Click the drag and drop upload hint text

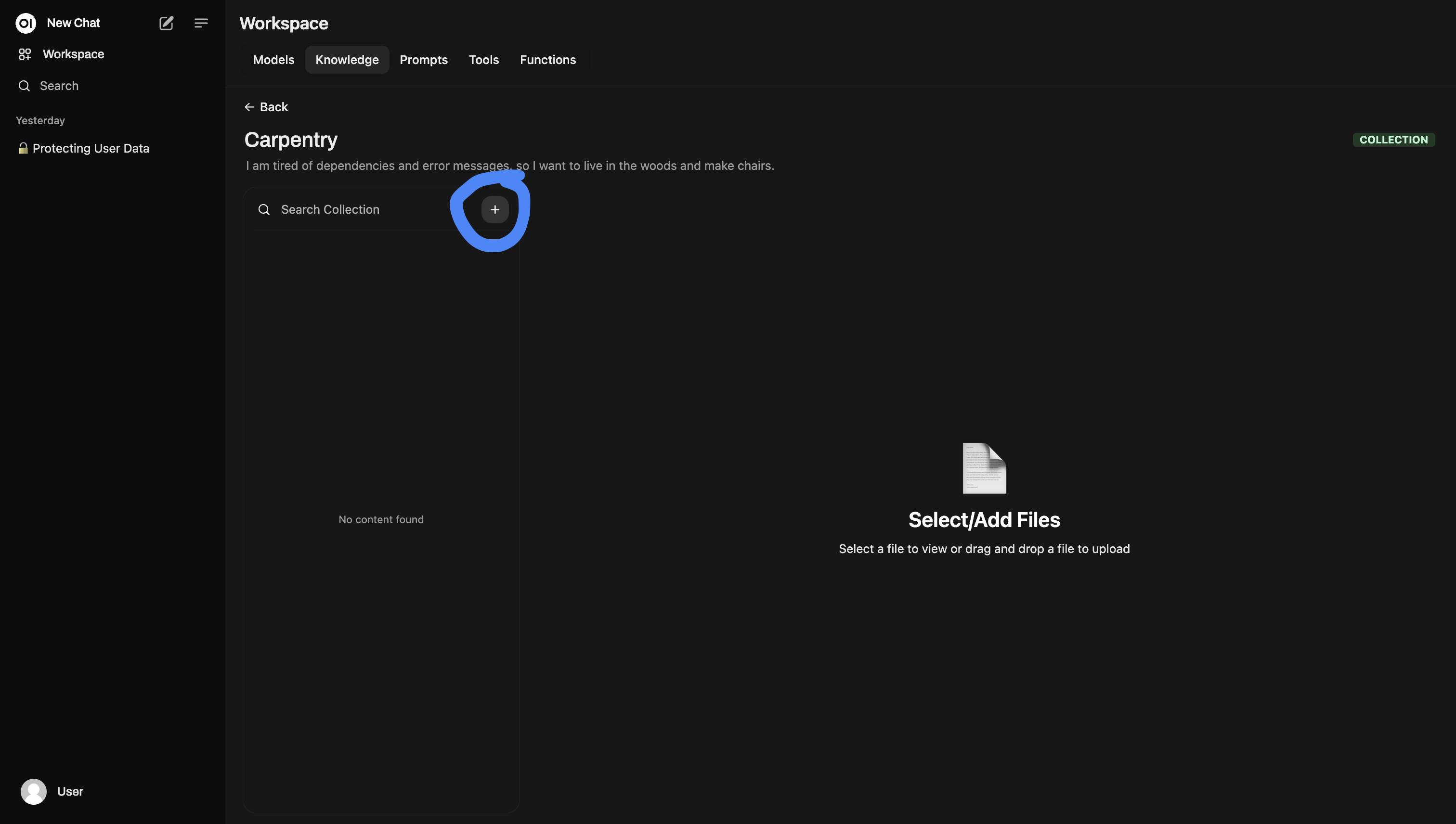tap(984, 549)
